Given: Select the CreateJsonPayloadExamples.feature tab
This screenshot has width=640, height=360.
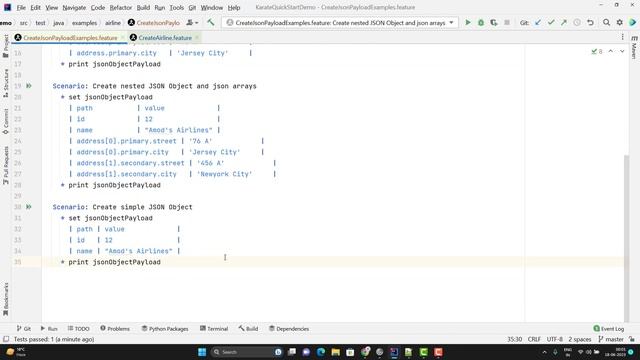Looking at the screenshot, I should point(70,38).
